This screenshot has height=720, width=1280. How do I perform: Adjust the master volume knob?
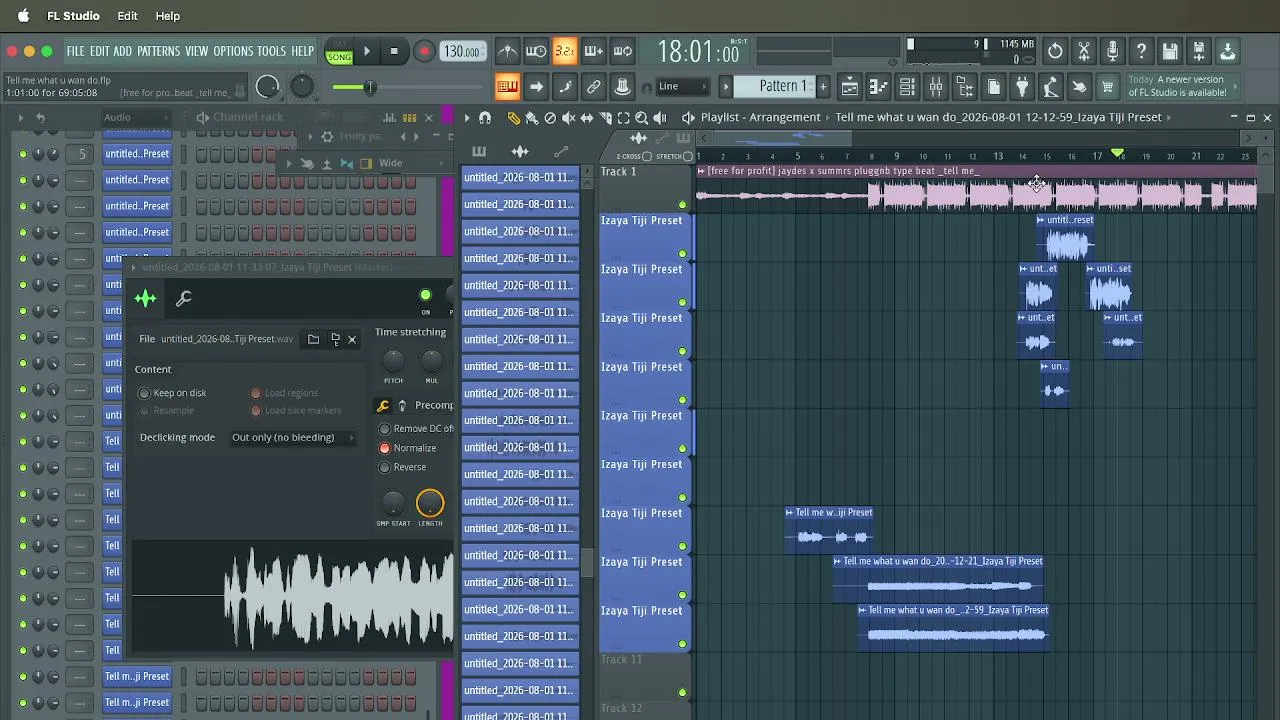[x=267, y=87]
